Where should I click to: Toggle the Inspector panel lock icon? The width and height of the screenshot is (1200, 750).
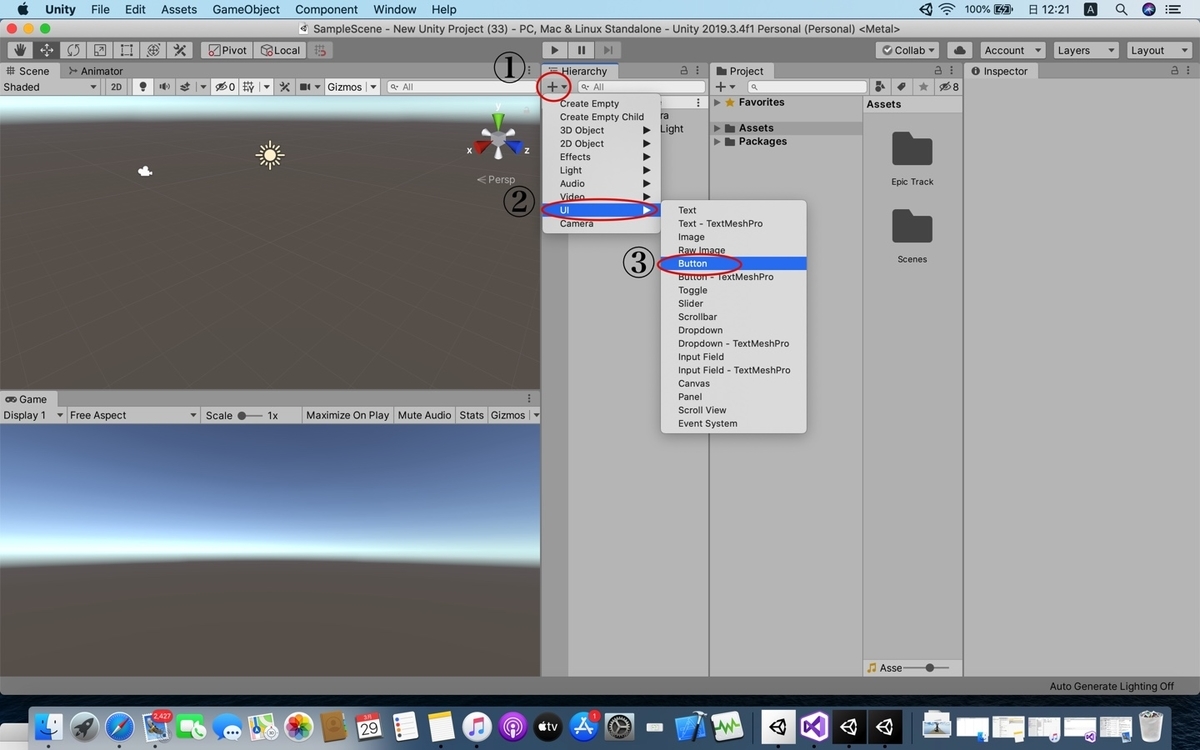click(1177, 71)
